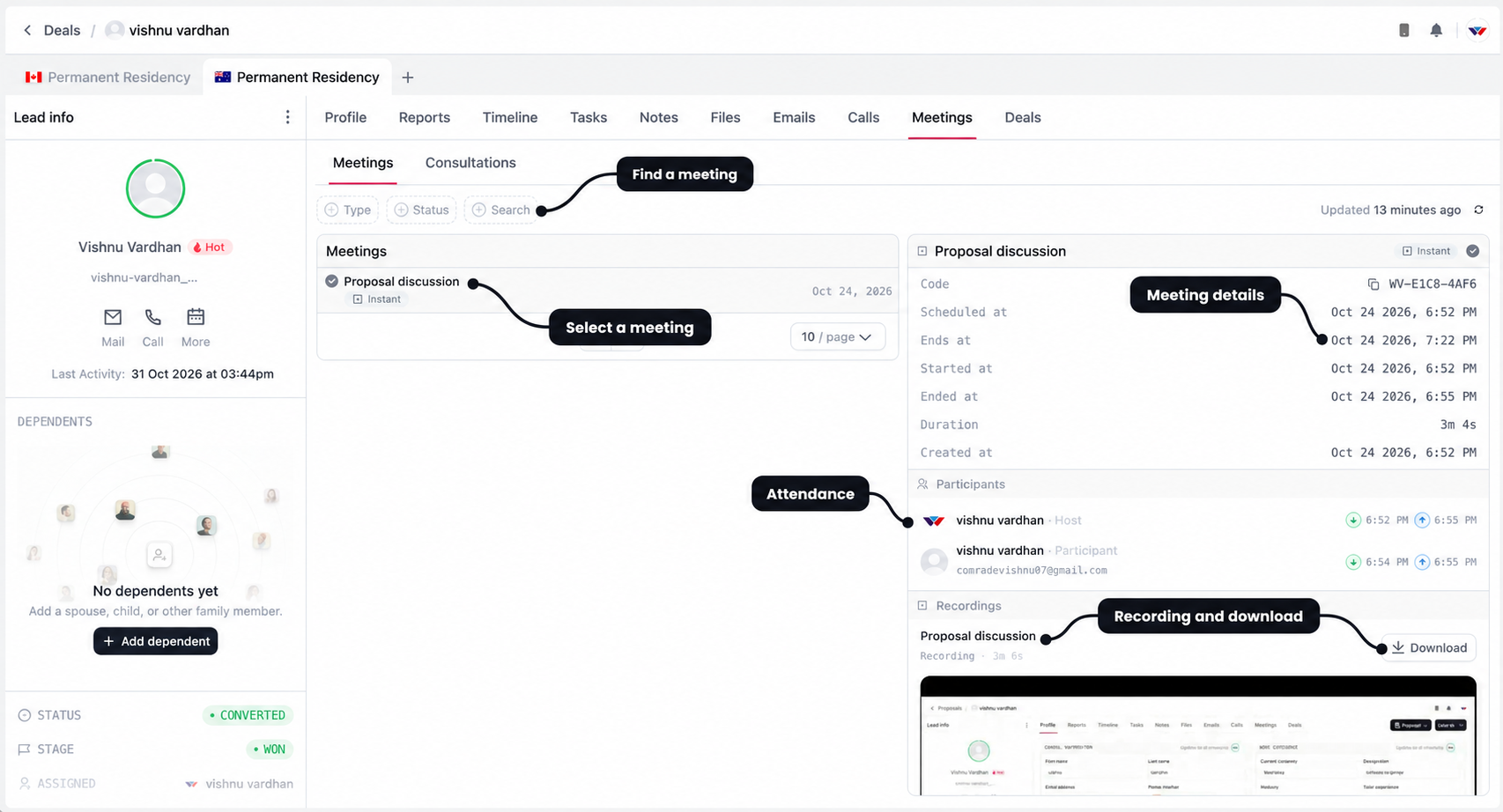
Task: Click the participant join time 6:54 PM icon
Action: (x=1353, y=562)
